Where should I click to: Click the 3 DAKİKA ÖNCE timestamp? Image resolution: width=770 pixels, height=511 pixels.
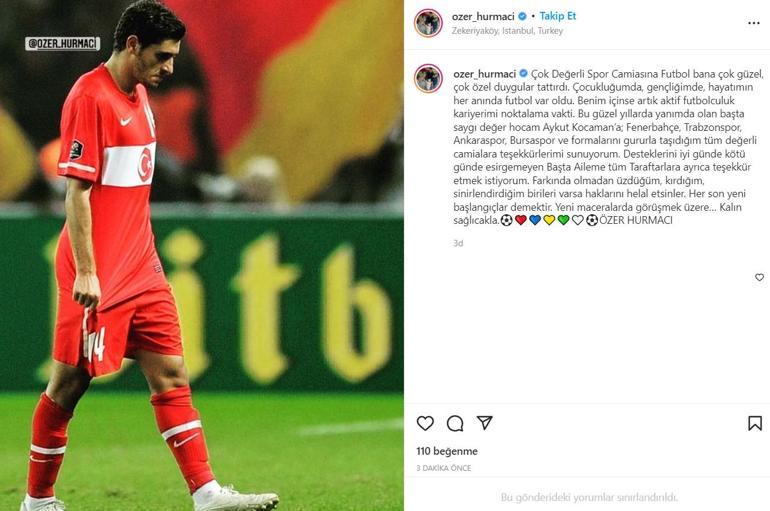(443, 468)
